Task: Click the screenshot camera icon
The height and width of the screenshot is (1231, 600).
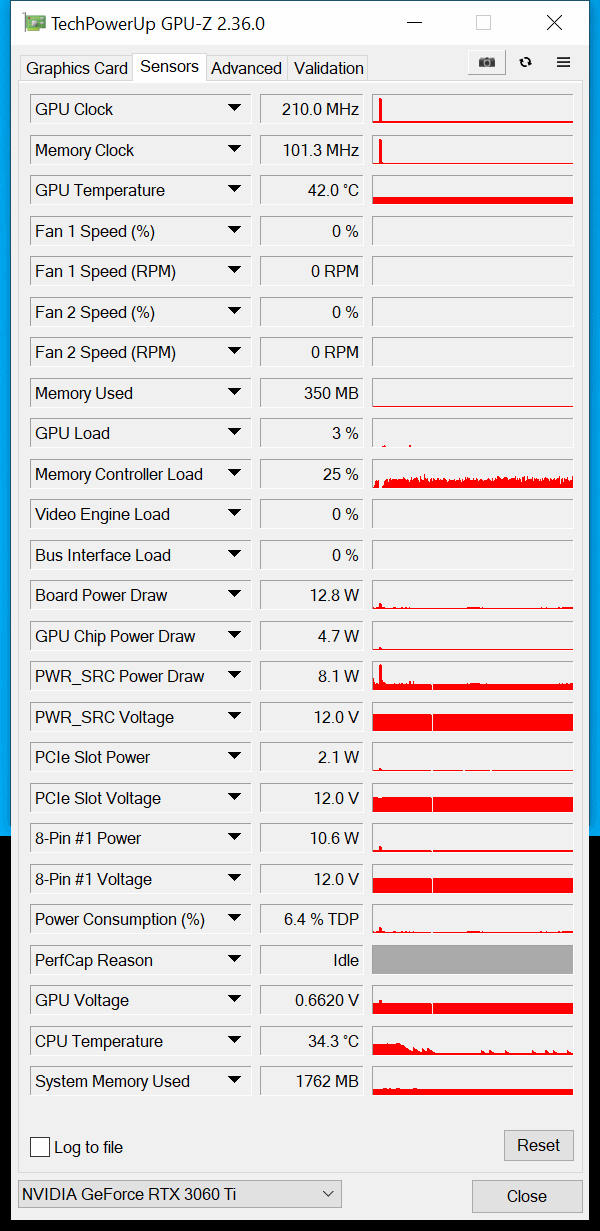Action: [x=486, y=62]
